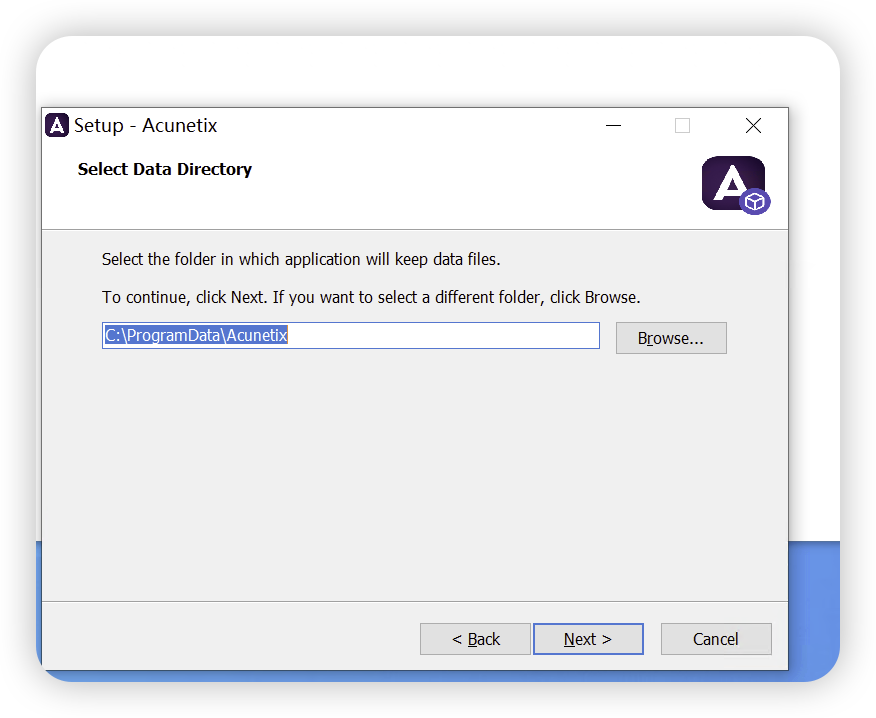Click the "Select Data Directory" heading
The width and height of the screenshot is (876, 718).
pyautogui.click(x=165, y=169)
